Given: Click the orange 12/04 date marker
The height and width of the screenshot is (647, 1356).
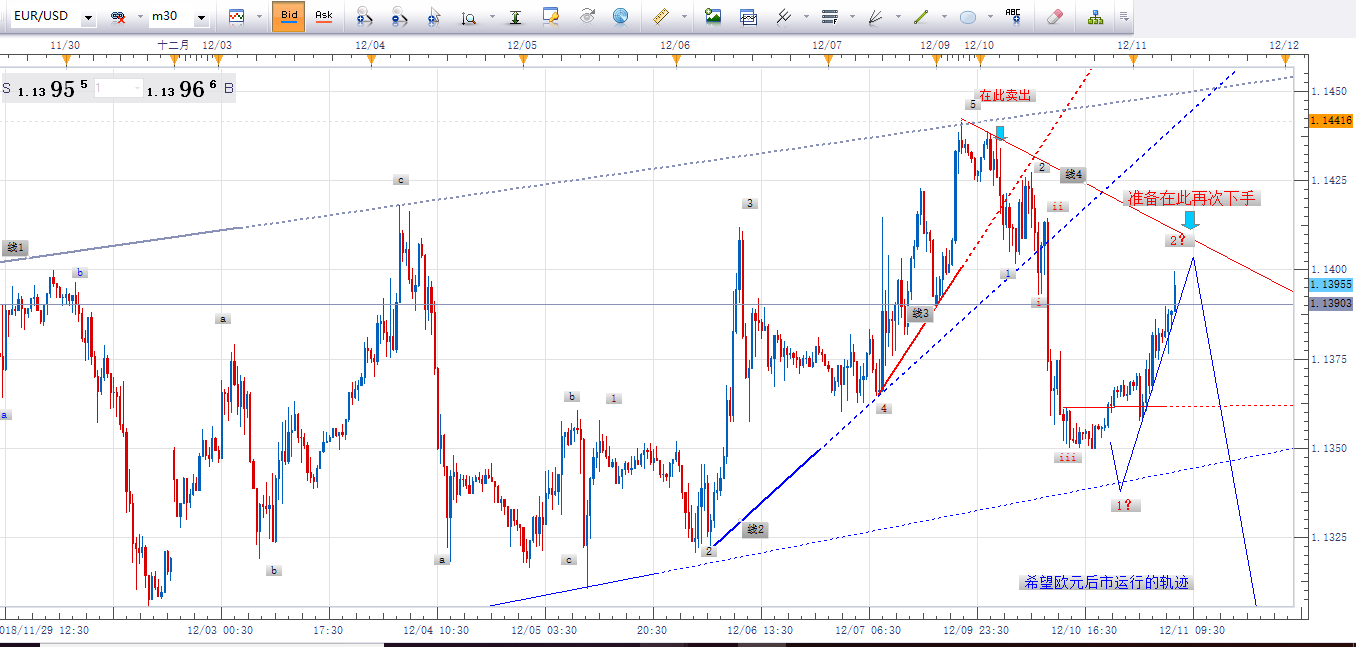Looking at the screenshot, I should click(x=371, y=61).
